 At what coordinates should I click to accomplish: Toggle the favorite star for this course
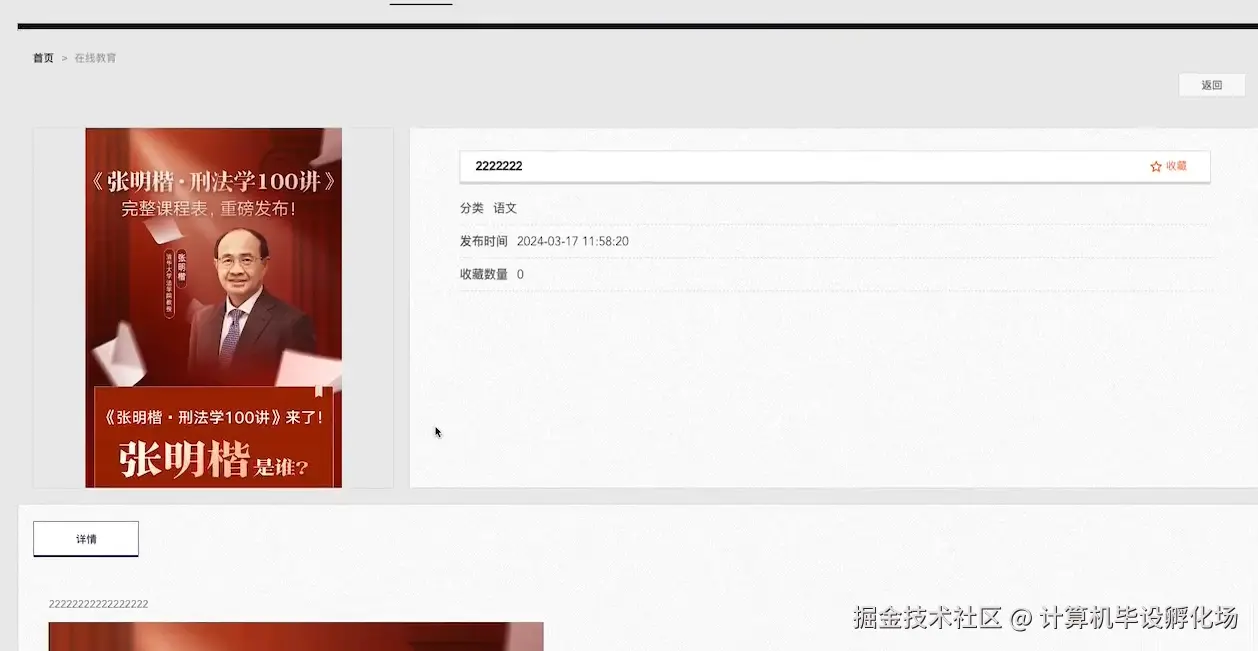pyautogui.click(x=1156, y=166)
